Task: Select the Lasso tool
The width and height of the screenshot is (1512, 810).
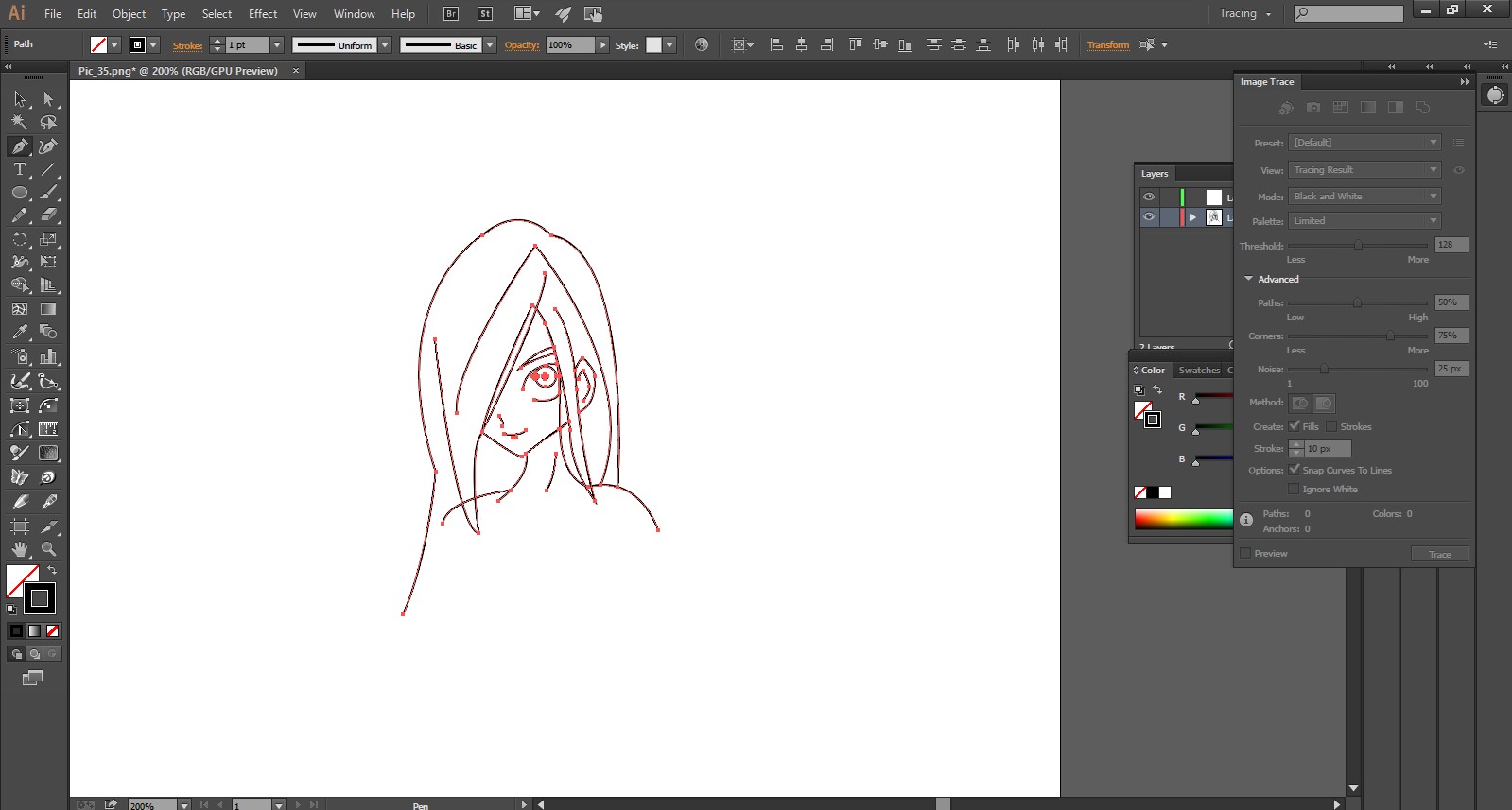Action: [48, 122]
